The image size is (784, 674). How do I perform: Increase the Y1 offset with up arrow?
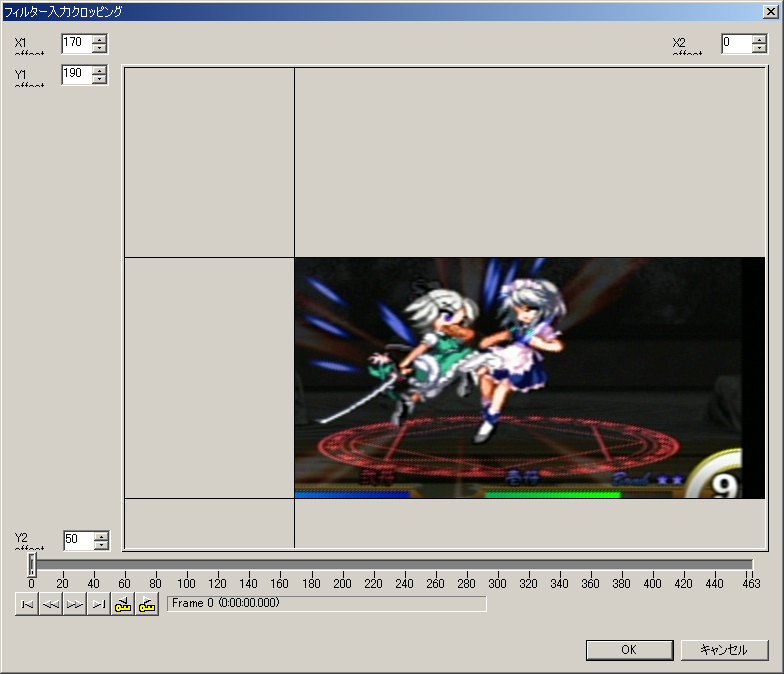99,70
